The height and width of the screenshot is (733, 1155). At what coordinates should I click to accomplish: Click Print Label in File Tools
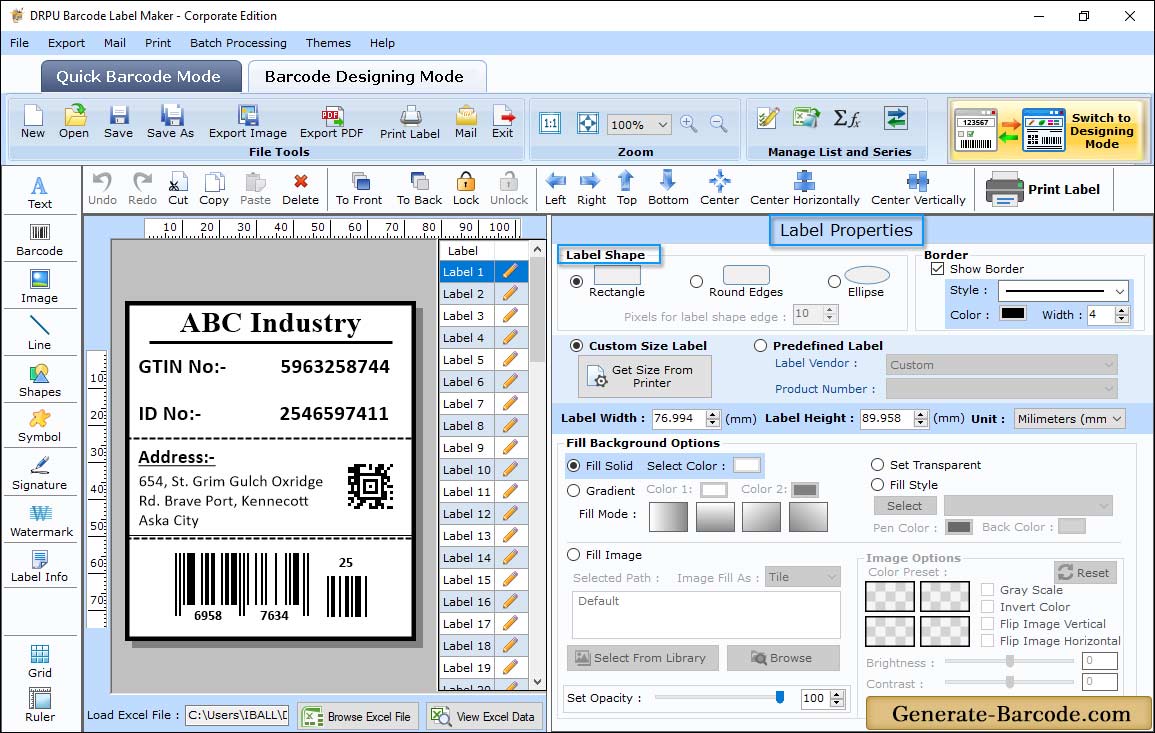click(x=410, y=122)
